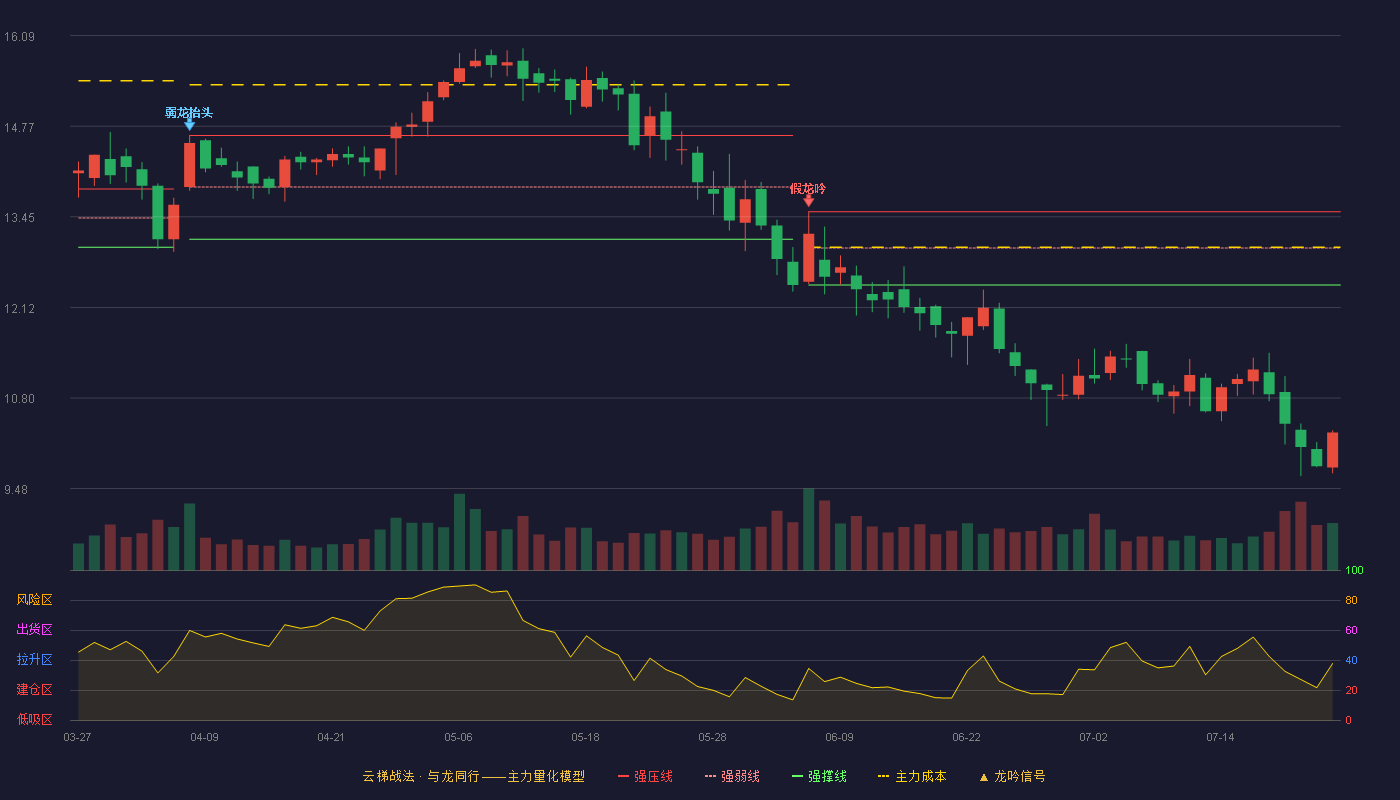Click the orange 80 indicator scale value
1400x800 pixels.
pos(1351,600)
